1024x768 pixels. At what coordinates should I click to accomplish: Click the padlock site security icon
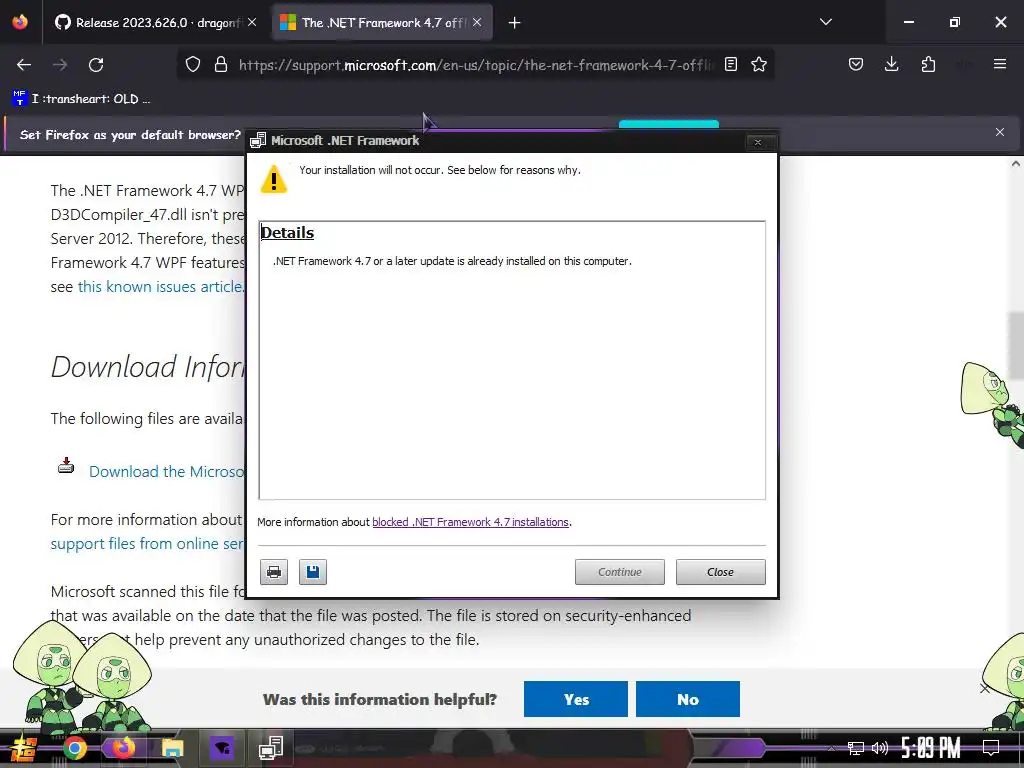pyautogui.click(x=221, y=65)
